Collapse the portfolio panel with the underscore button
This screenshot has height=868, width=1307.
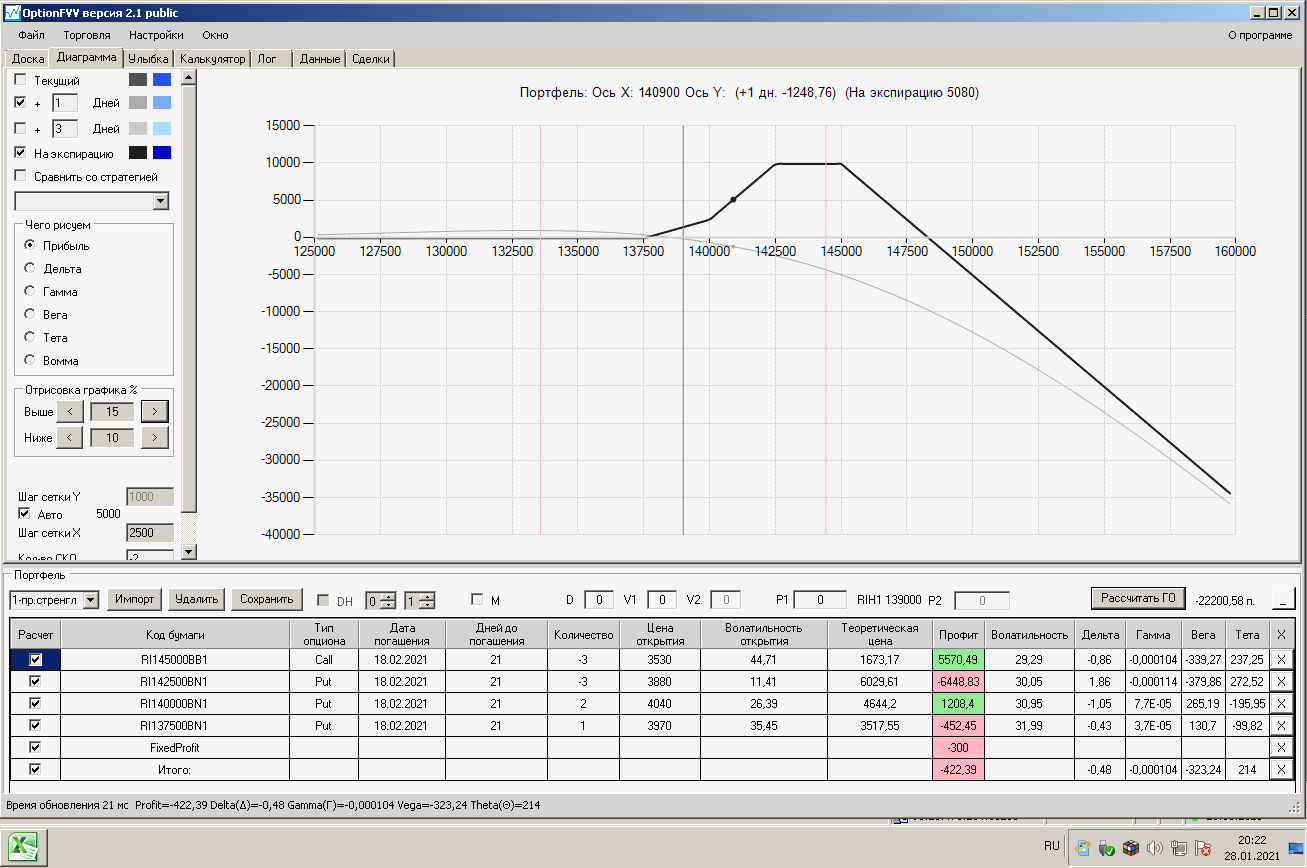coord(1282,599)
